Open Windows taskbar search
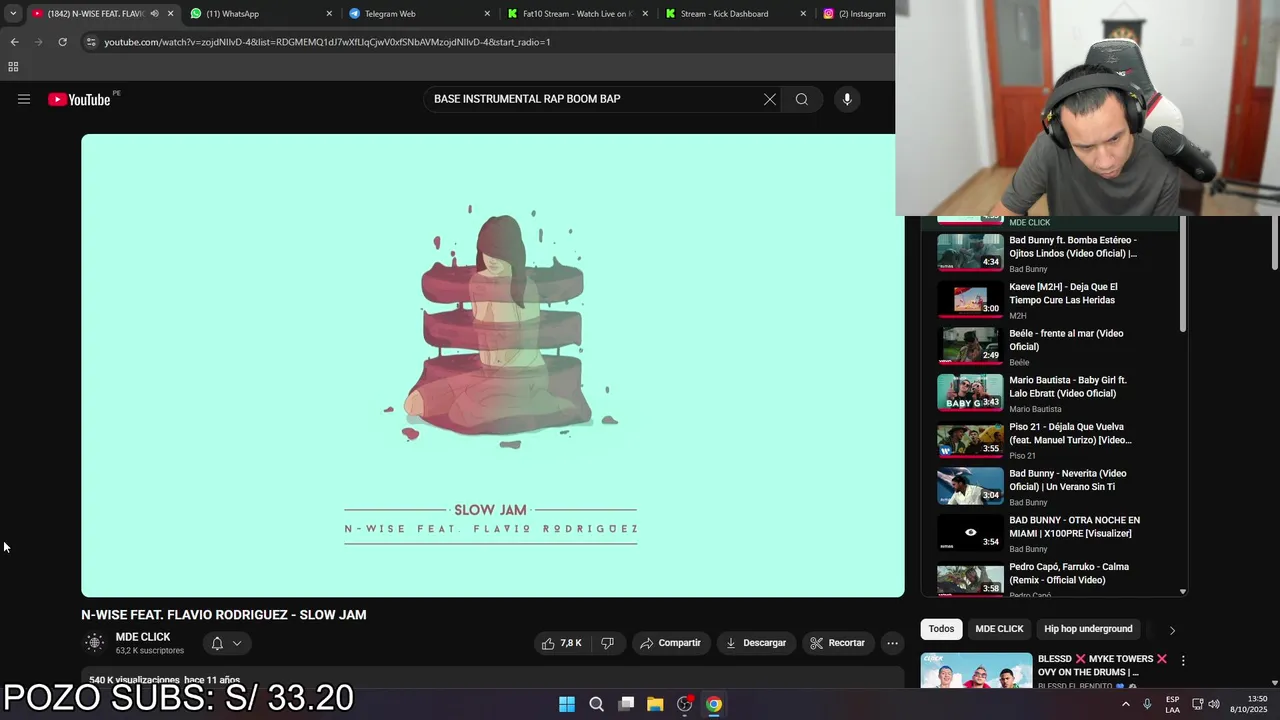The width and height of the screenshot is (1280, 720). click(x=596, y=704)
